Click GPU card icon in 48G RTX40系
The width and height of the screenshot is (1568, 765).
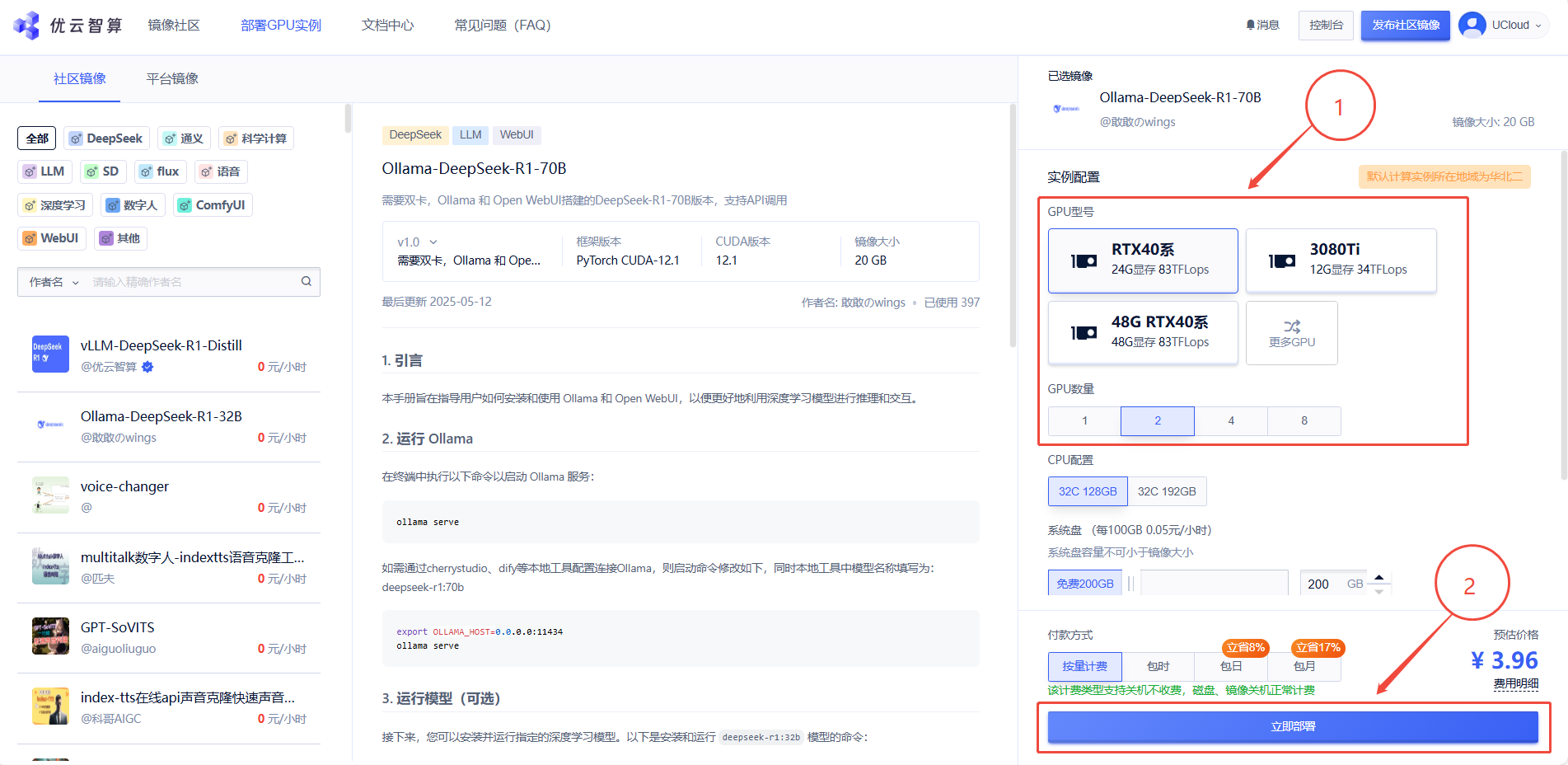1084,333
